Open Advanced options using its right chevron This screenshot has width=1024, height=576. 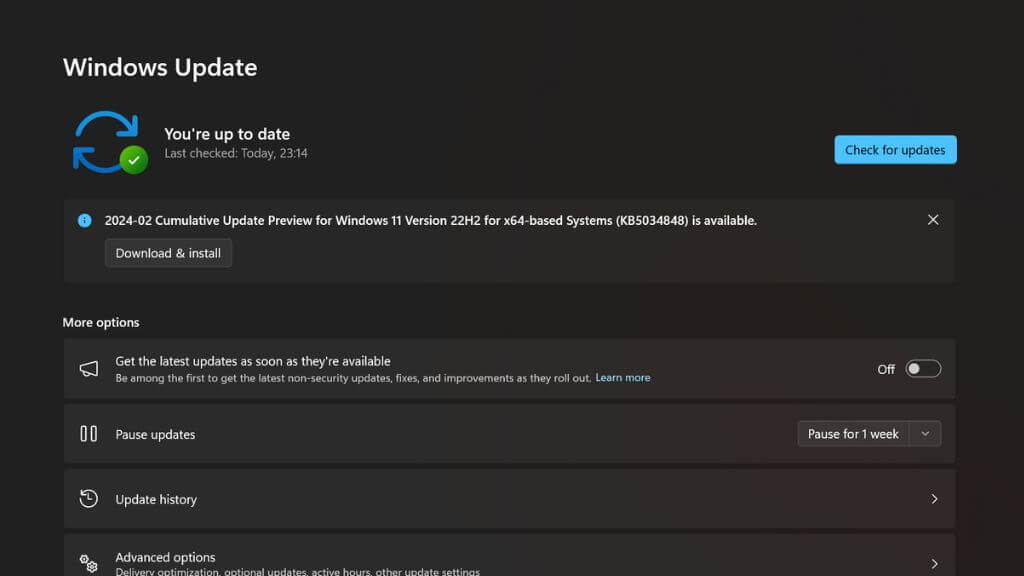[934, 563]
